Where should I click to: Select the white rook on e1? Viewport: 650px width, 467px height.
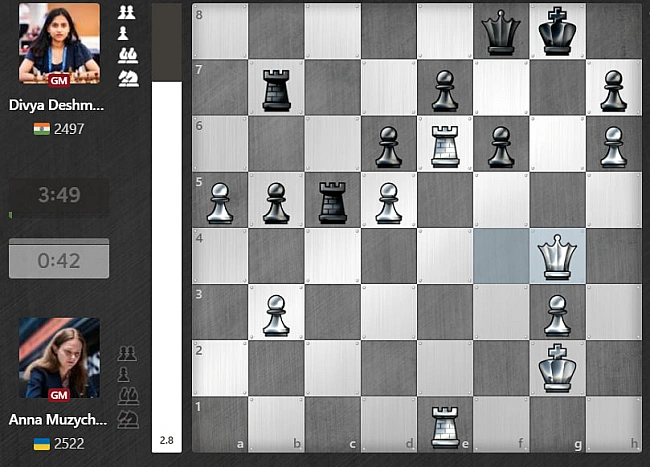(444, 424)
